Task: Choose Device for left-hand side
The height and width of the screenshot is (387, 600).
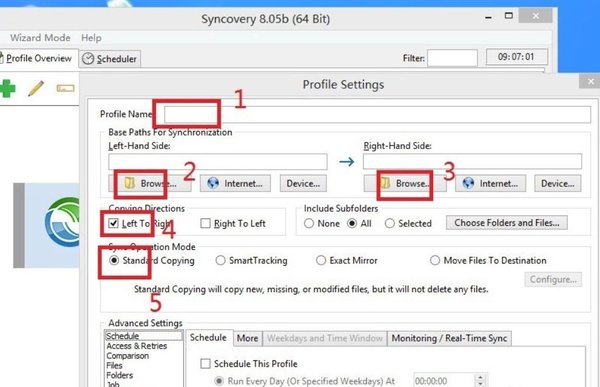Action: pos(303,184)
